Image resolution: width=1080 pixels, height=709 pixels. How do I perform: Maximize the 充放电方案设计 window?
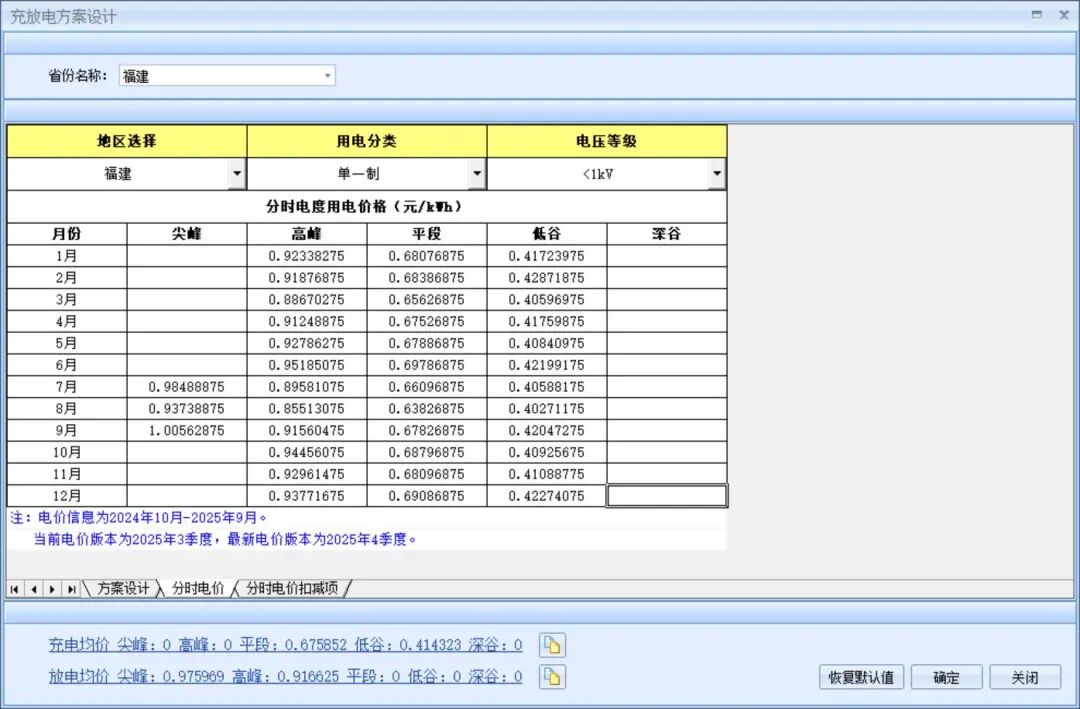click(1037, 15)
